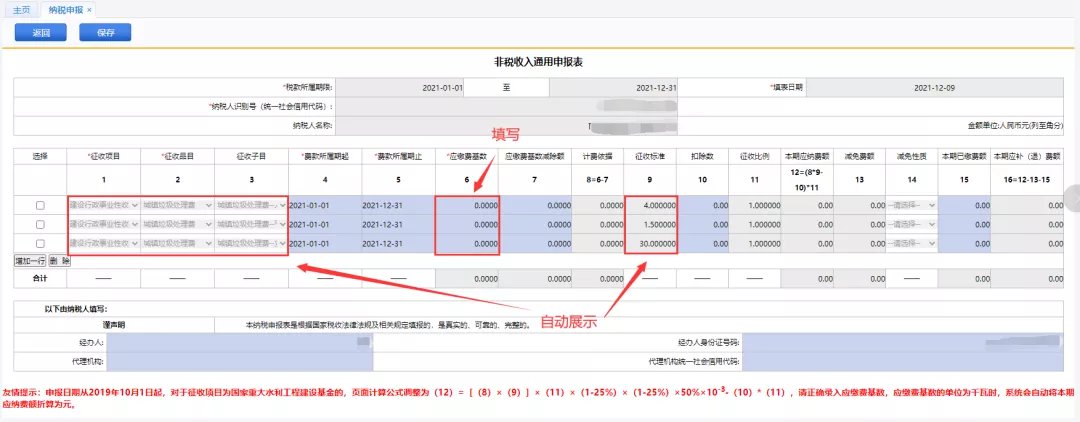Tick the first row's 选择 checkbox

(40, 205)
